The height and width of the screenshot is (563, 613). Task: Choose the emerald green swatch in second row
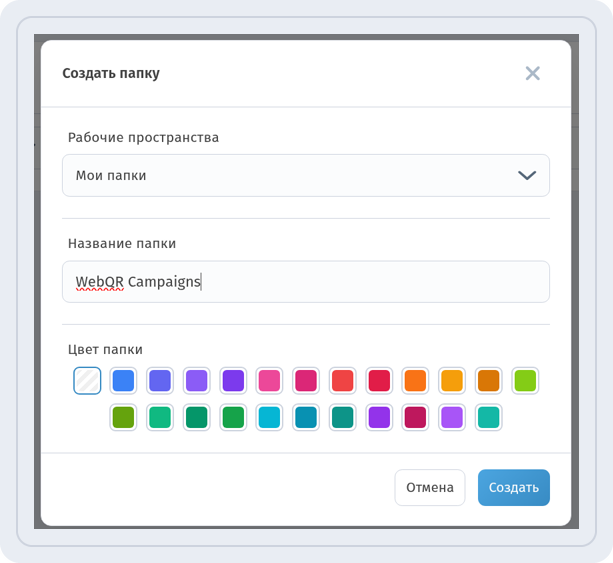[160, 417]
